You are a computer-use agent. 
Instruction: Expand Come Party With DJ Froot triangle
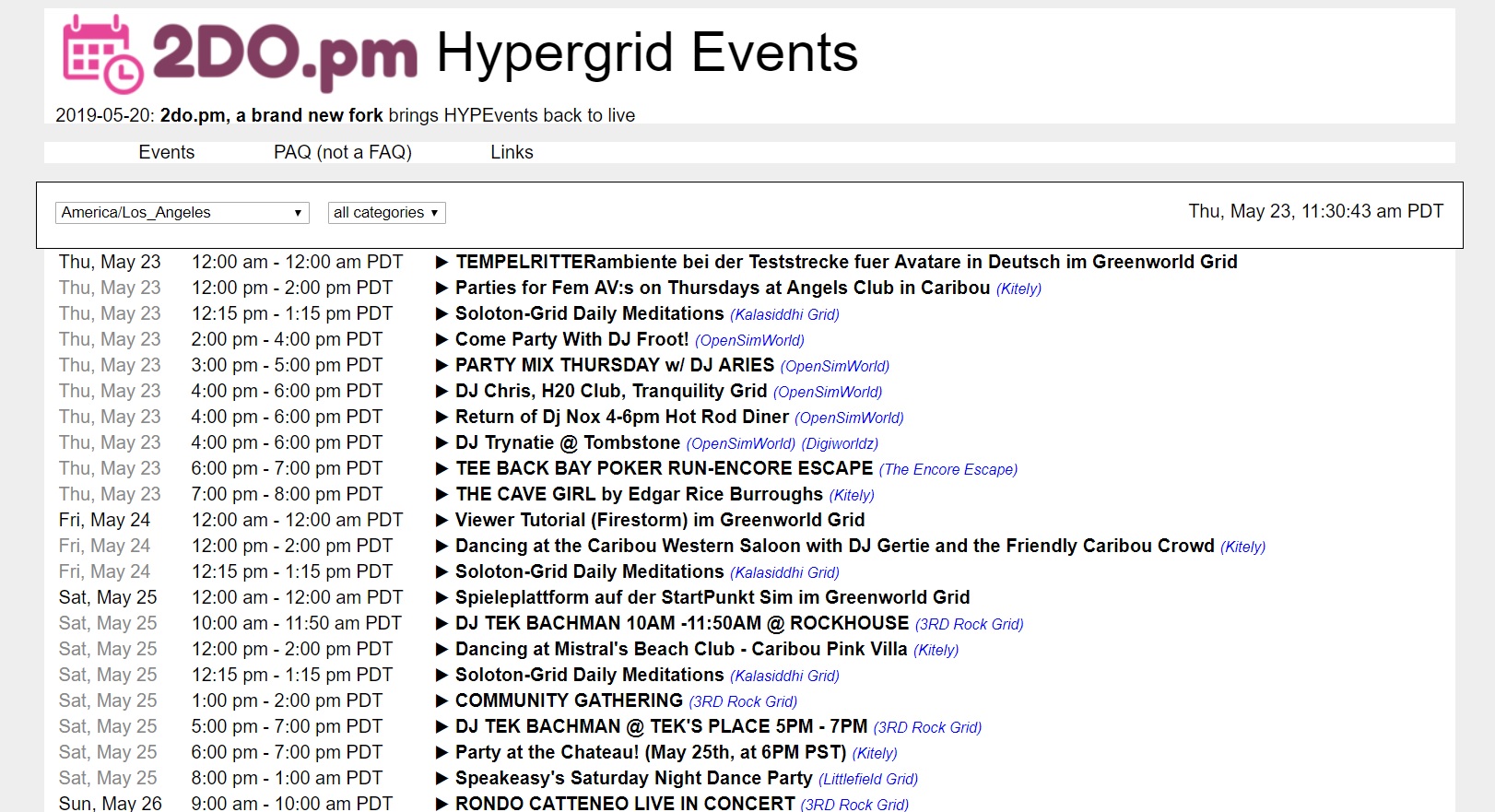(441, 340)
